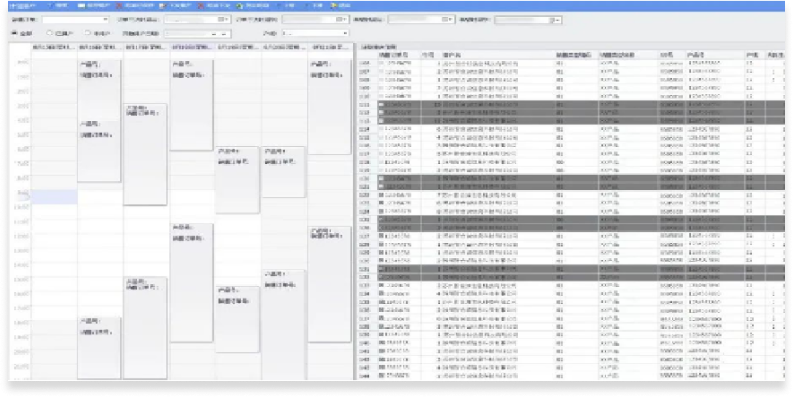The image size is (793, 397).
Task: Click the yellow exit icon ending the toolbar
Action: [x=334, y=6]
